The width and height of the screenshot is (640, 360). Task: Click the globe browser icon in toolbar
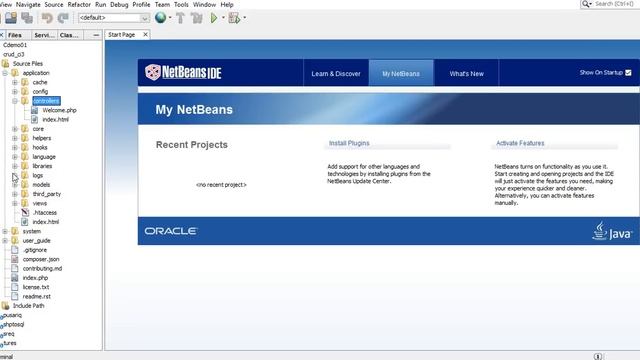[160, 18]
